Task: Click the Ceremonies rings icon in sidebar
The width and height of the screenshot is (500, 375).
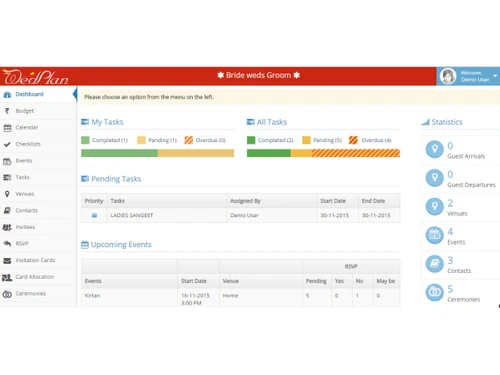Action: pos(7,294)
